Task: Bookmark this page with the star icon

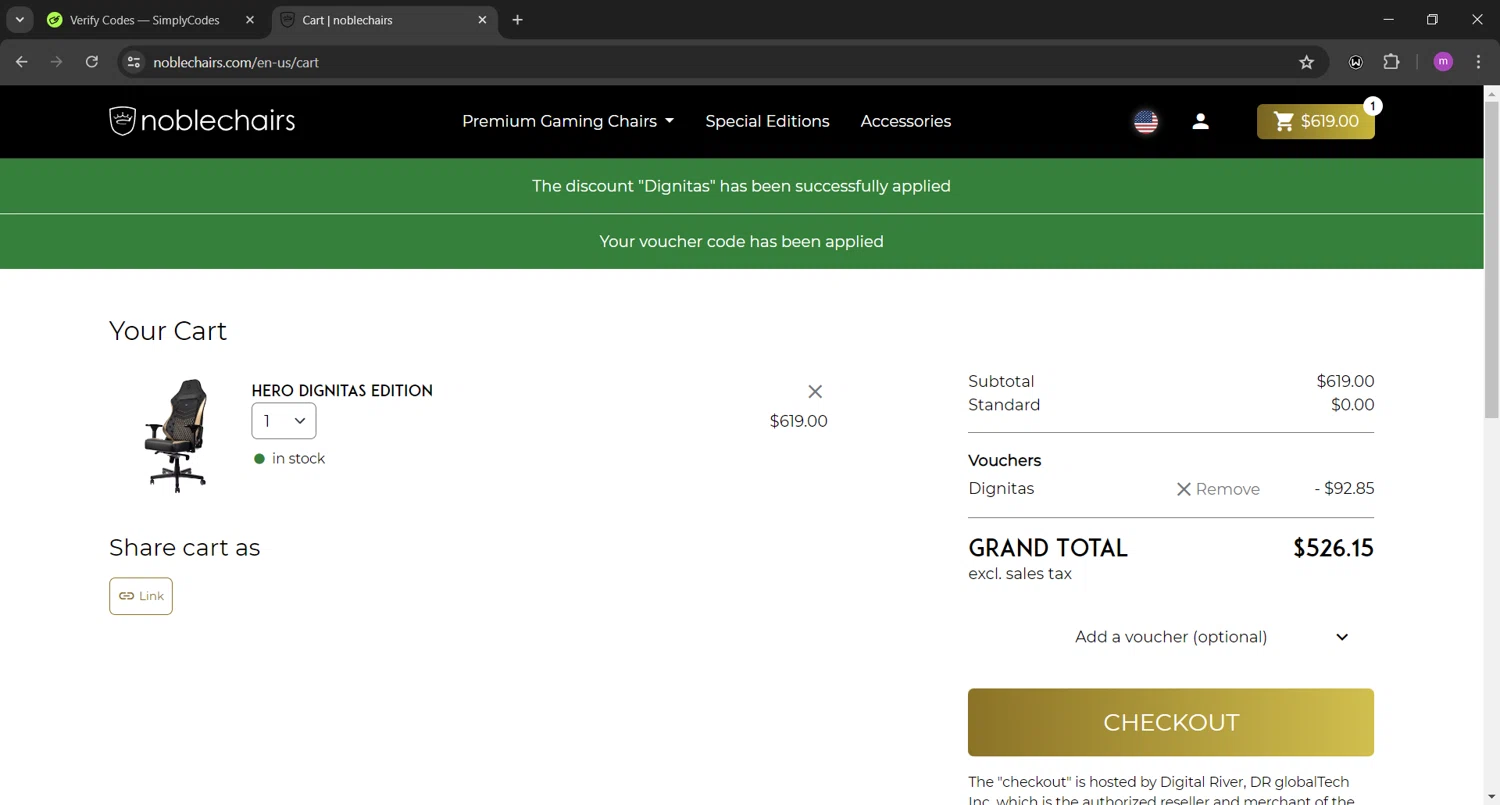Action: pyautogui.click(x=1306, y=62)
